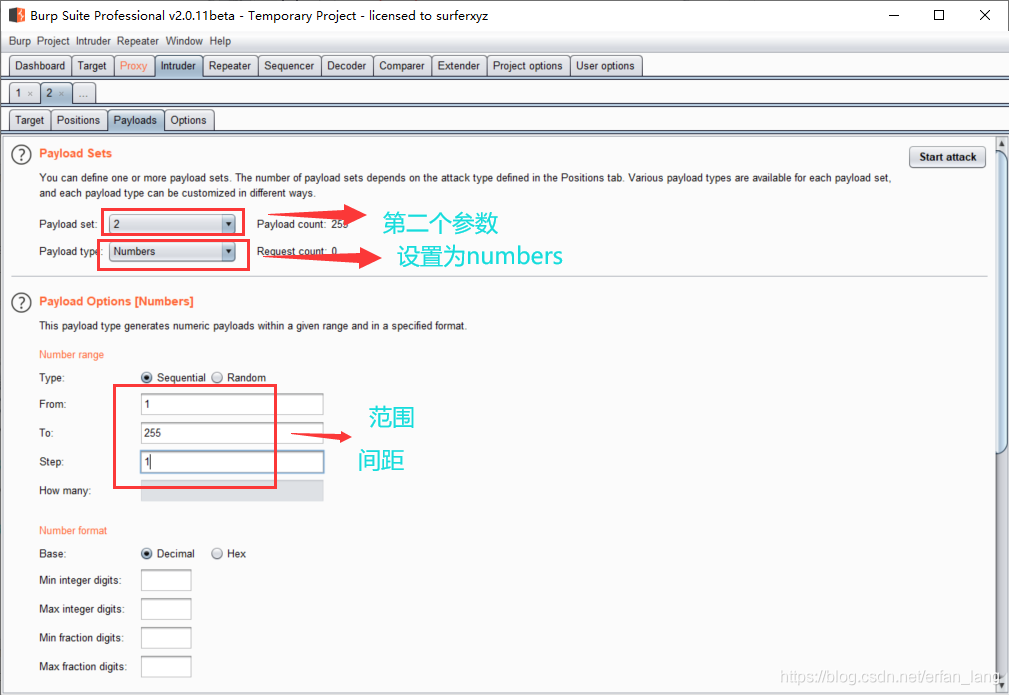Switch to the Sequencer tab
Screen dimensions: 1009x695
pyautogui.click(x=289, y=66)
